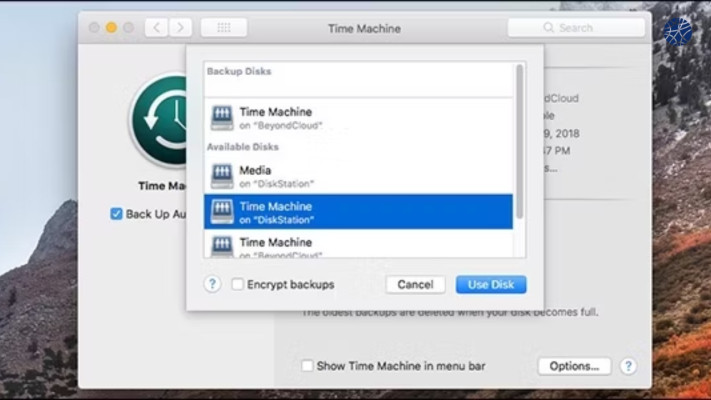Click drive icon in highlighted DiskStation row
This screenshot has width=711, height=400.
[x=222, y=212]
